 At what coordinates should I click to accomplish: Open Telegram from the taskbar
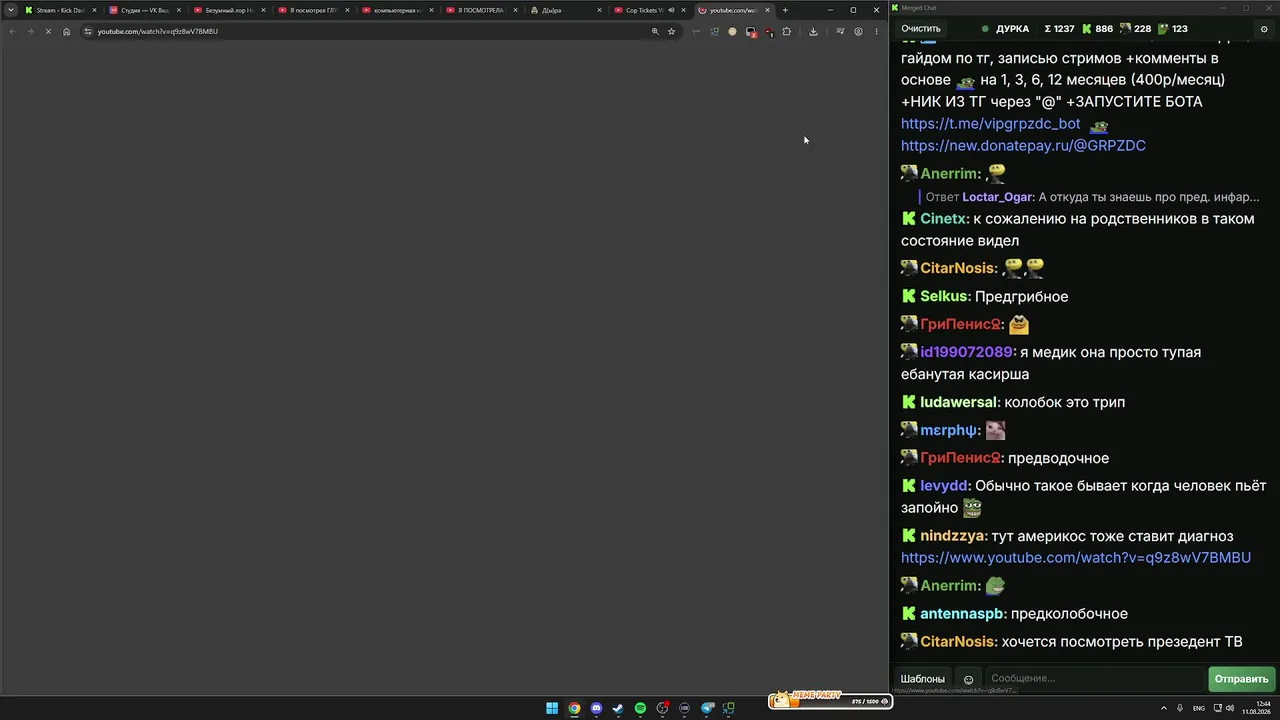(706, 709)
